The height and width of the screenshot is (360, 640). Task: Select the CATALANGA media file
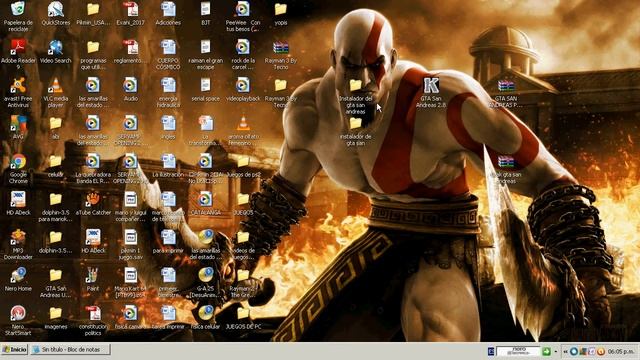(206, 203)
